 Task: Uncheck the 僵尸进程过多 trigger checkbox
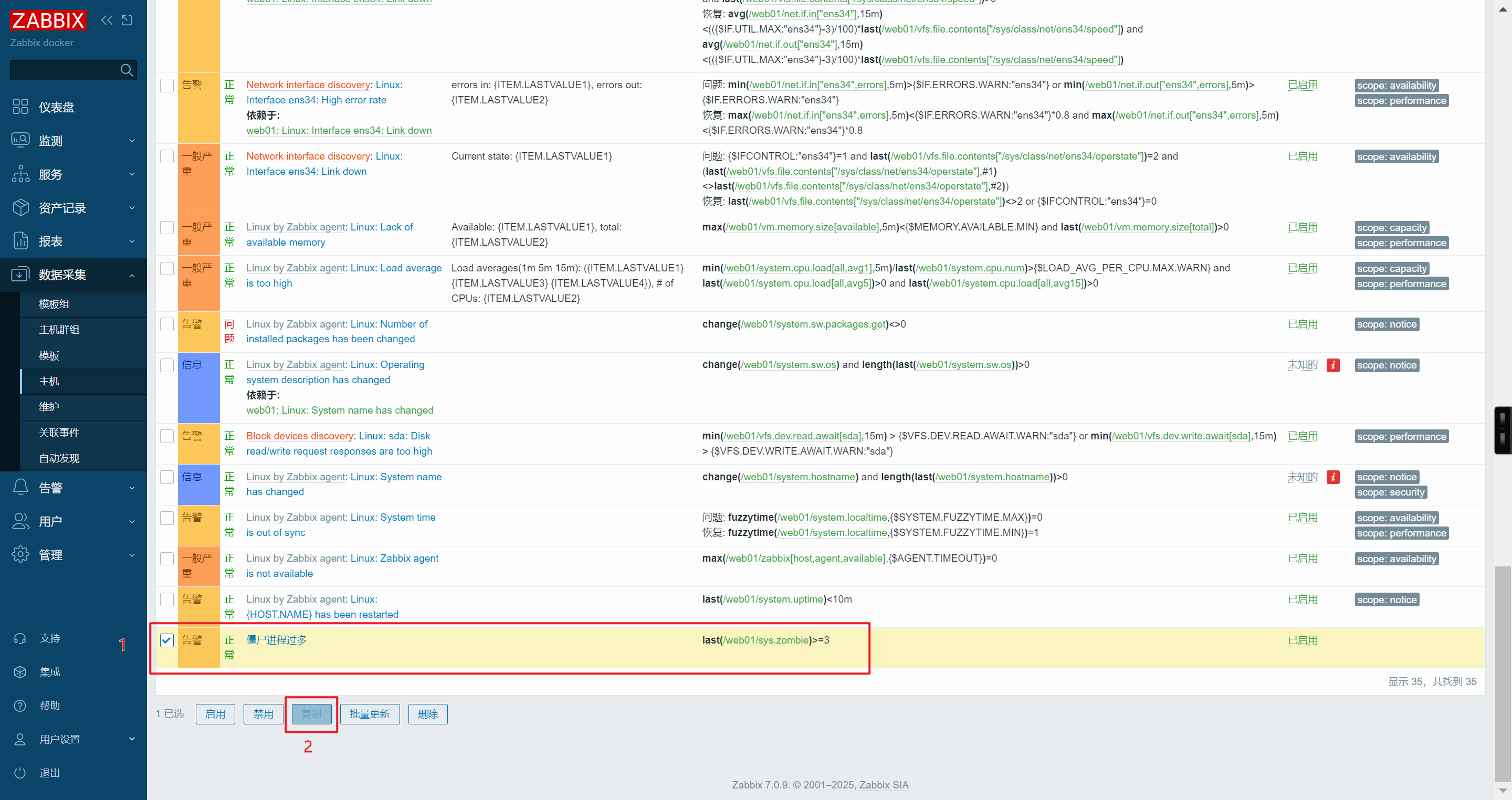[x=167, y=640]
